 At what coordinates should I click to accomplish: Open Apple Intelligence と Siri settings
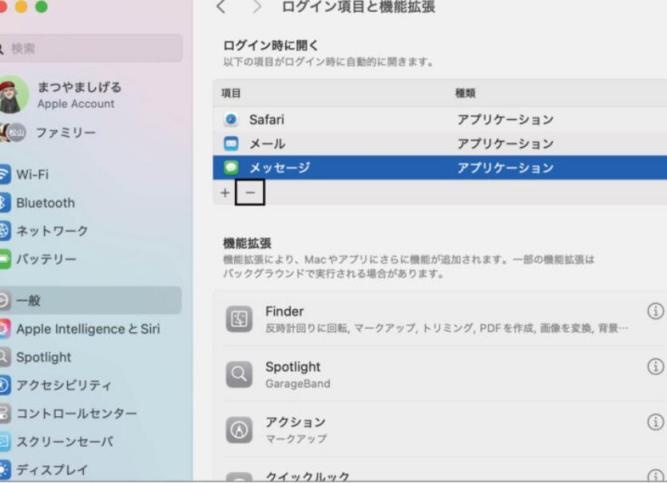coord(90,329)
